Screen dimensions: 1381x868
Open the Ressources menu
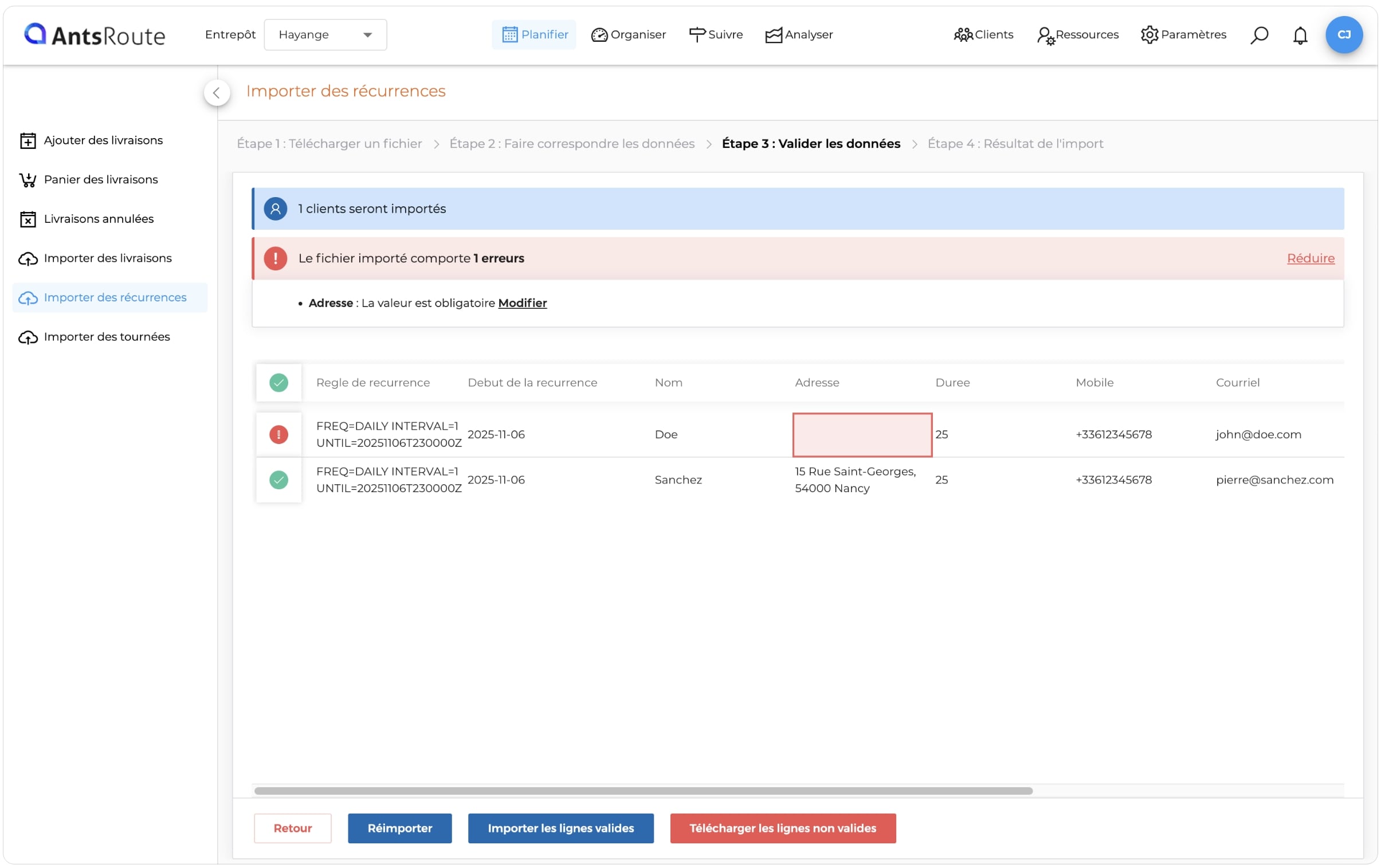[x=1078, y=34]
